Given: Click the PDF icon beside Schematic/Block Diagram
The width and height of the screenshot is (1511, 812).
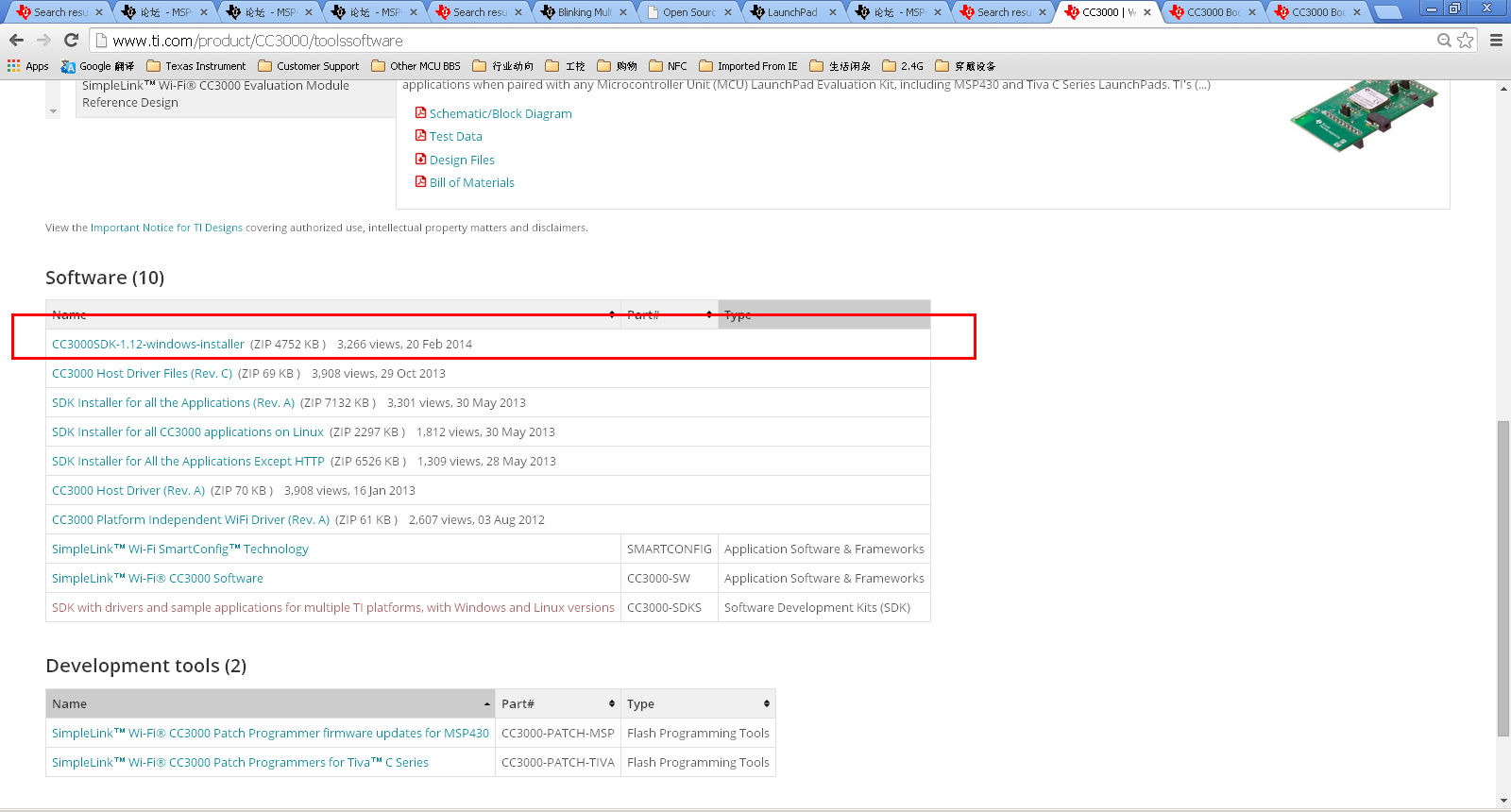Looking at the screenshot, I should [x=421, y=112].
